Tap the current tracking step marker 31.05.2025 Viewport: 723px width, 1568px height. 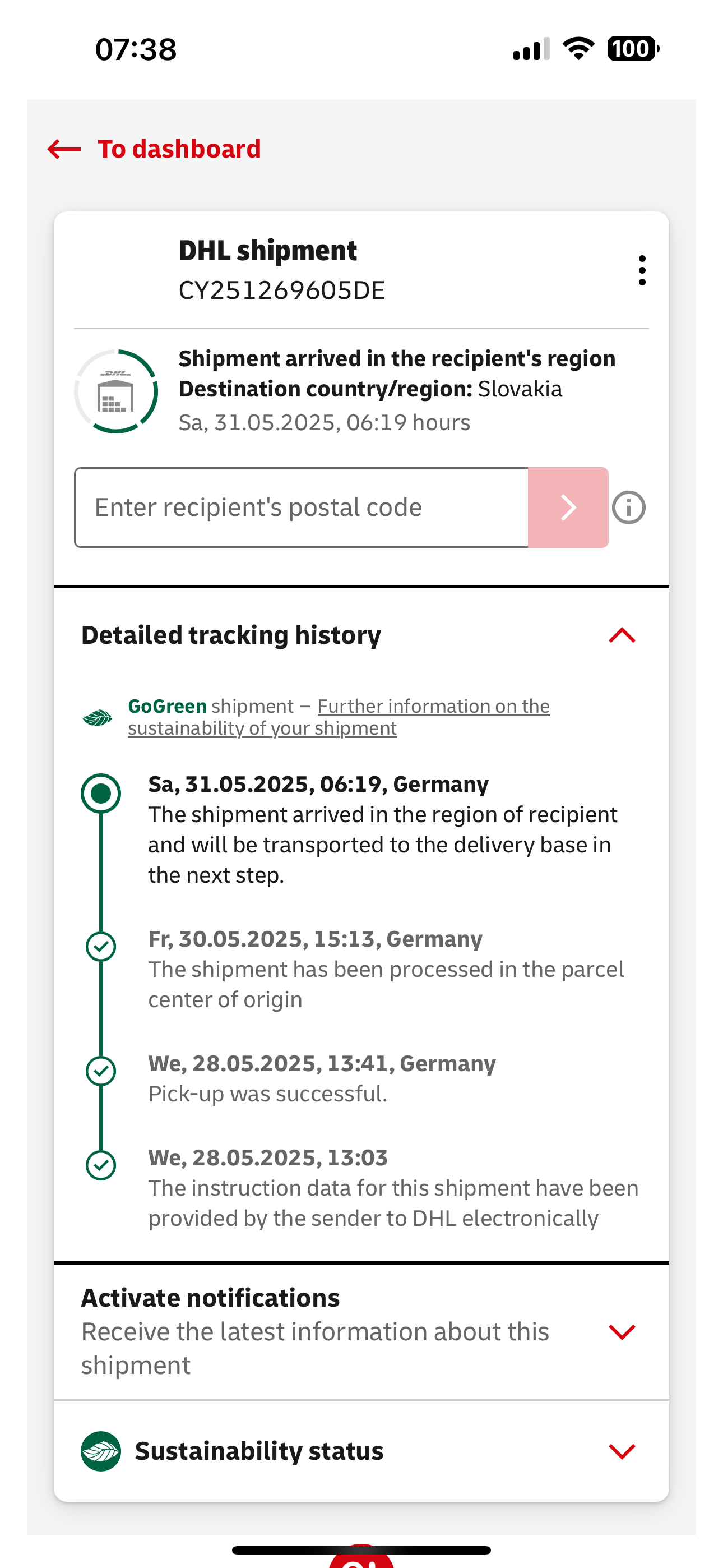tap(101, 793)
